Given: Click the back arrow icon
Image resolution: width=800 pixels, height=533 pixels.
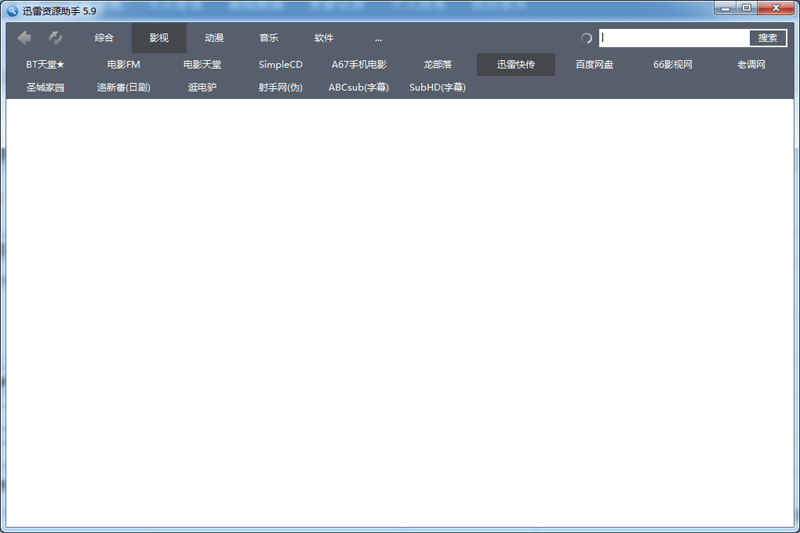Looking at the screenshot, I should (x=24, y=38).
